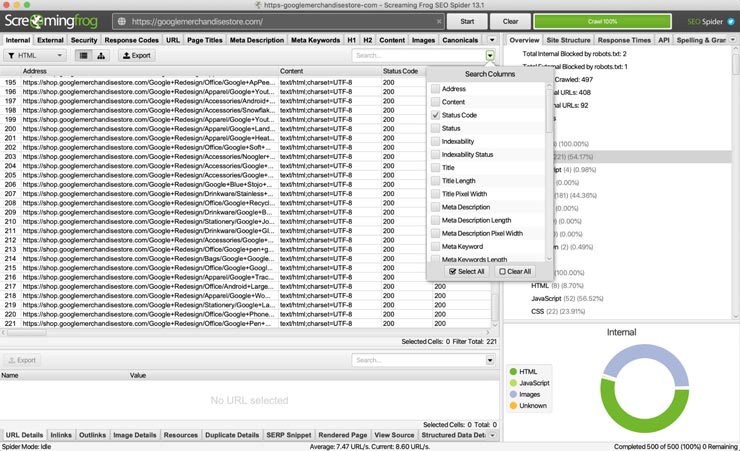The height and width of the screenshot is (451, 740).
Task: Expand bottom tabs overflow arrow
Action: pyautogui.click(x=492, y=435)
